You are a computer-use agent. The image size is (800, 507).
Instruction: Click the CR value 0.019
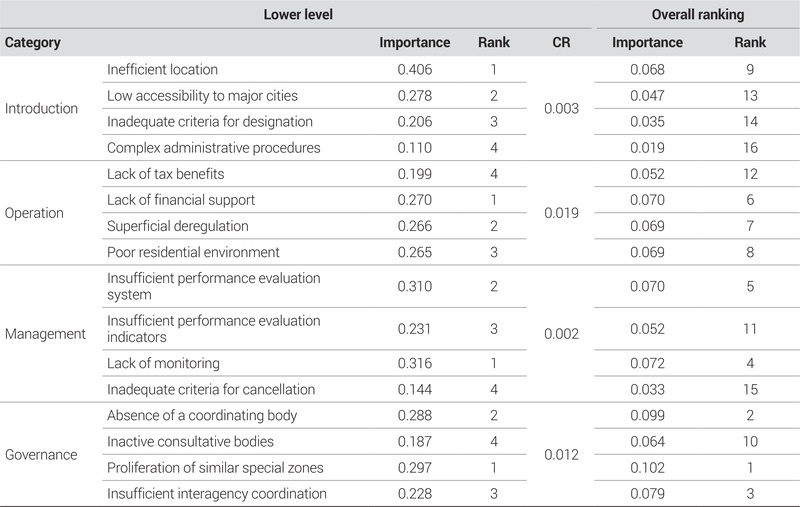561,213
